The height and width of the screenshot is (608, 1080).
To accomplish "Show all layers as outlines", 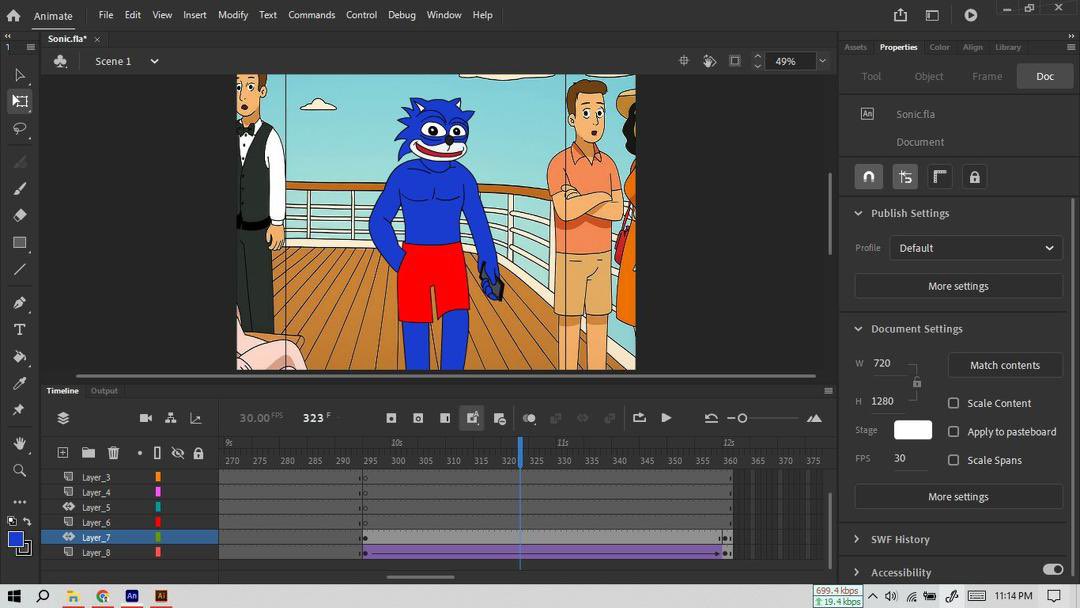I will tap(157, 452).
